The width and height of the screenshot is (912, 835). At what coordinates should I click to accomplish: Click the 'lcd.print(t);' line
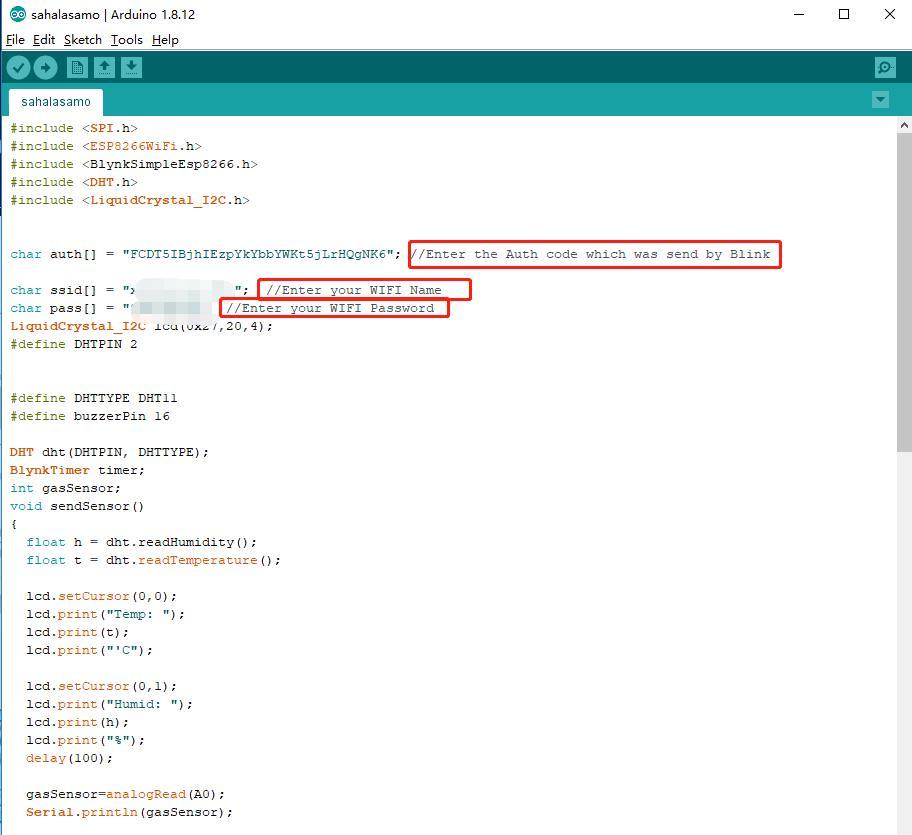[77, 633]
